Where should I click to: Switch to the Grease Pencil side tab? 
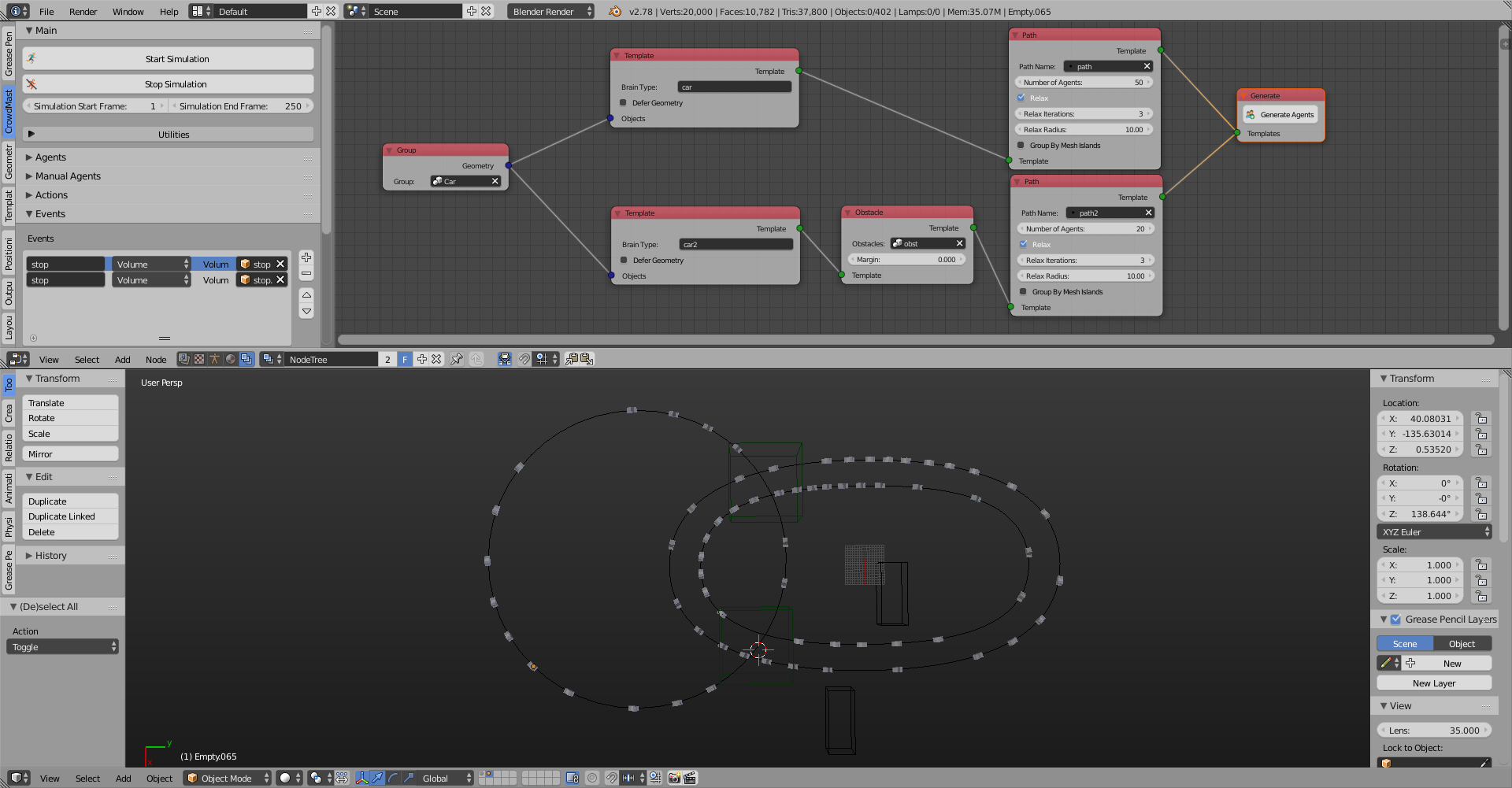(x=9, y=54)
